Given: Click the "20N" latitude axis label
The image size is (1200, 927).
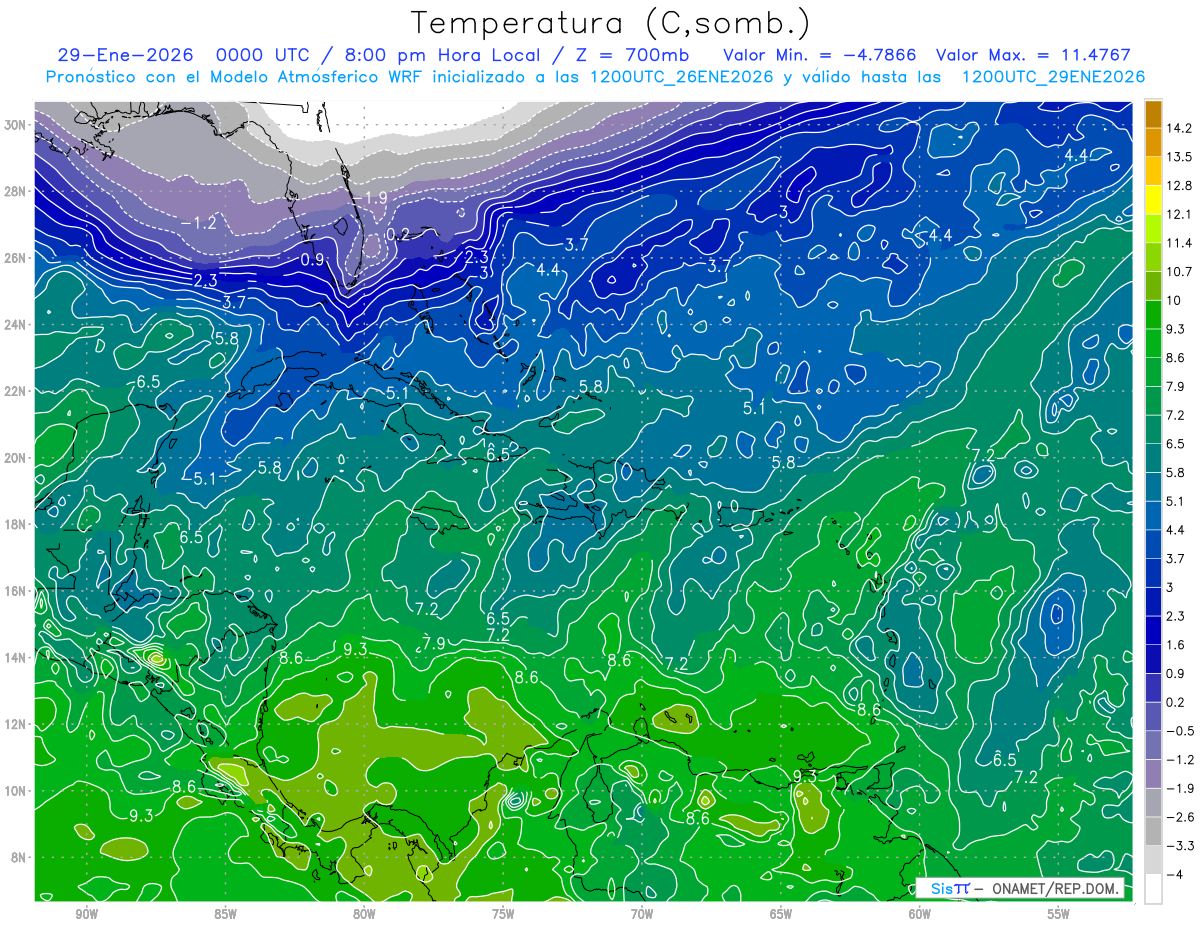Looking at the screenshot, I should (x=15, y=457).
